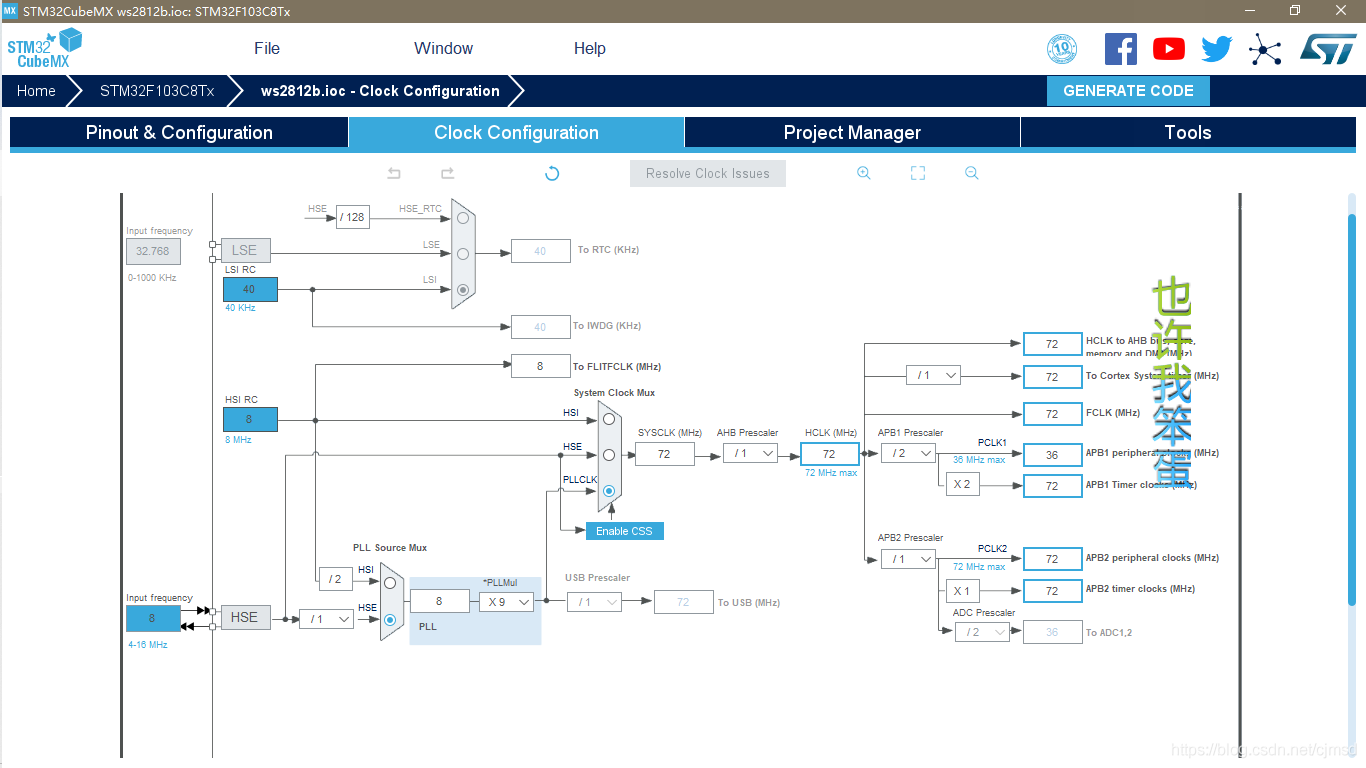Switch to Pinout & Configuration tab
The image size is (1366, 768).
point(179,133)
